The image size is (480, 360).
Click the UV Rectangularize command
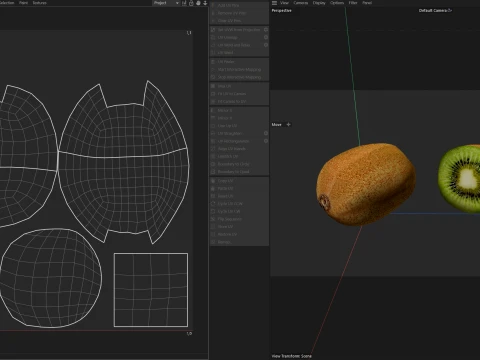(x=236, y=141)
